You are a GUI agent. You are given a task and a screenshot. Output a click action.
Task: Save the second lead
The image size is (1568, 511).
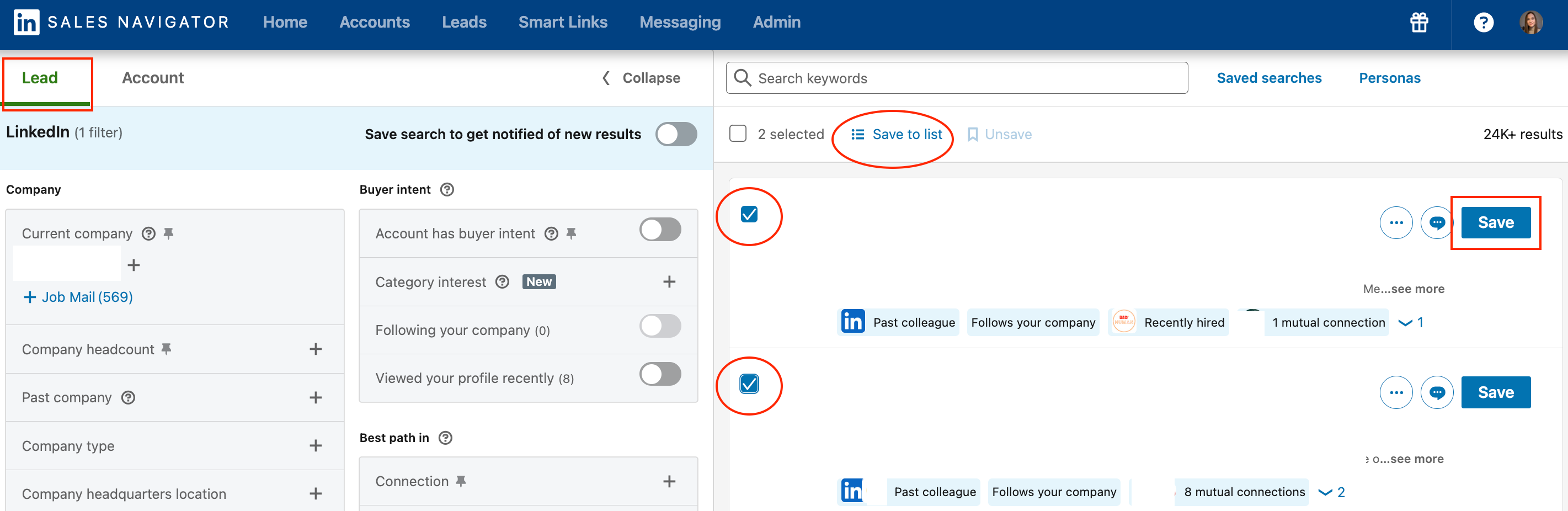coord(1495,392)
